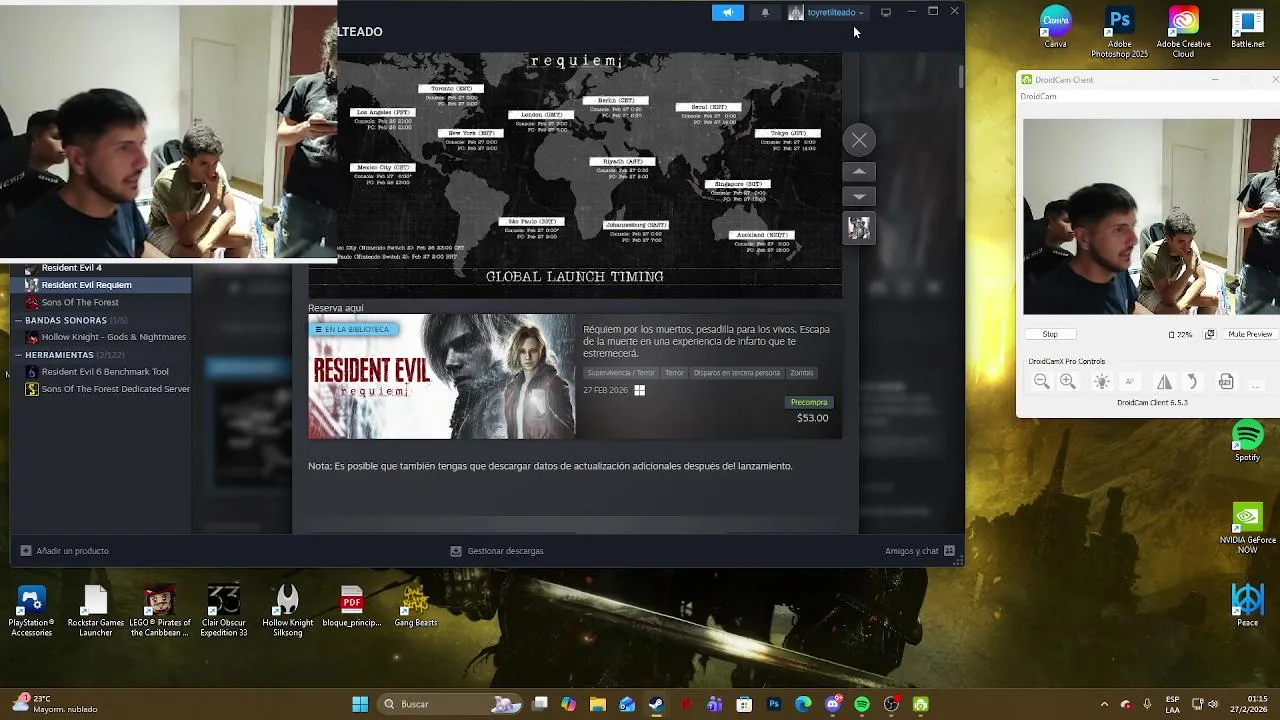Click the taskbar Buscar search box

(x=451, y=704)
